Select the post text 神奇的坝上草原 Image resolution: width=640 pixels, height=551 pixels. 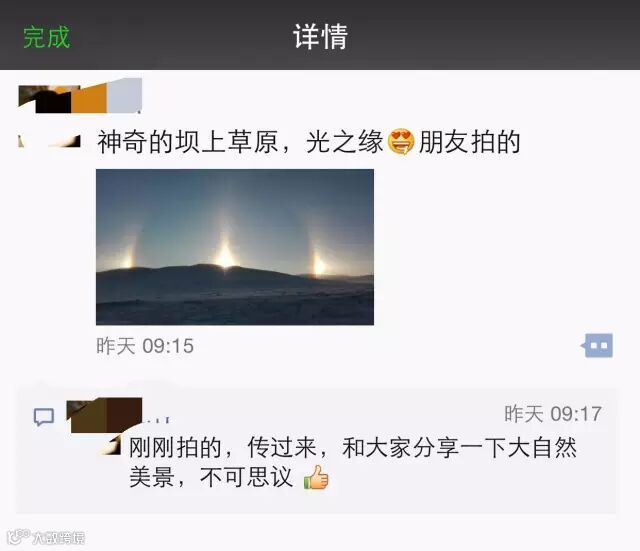pos(188,142)
